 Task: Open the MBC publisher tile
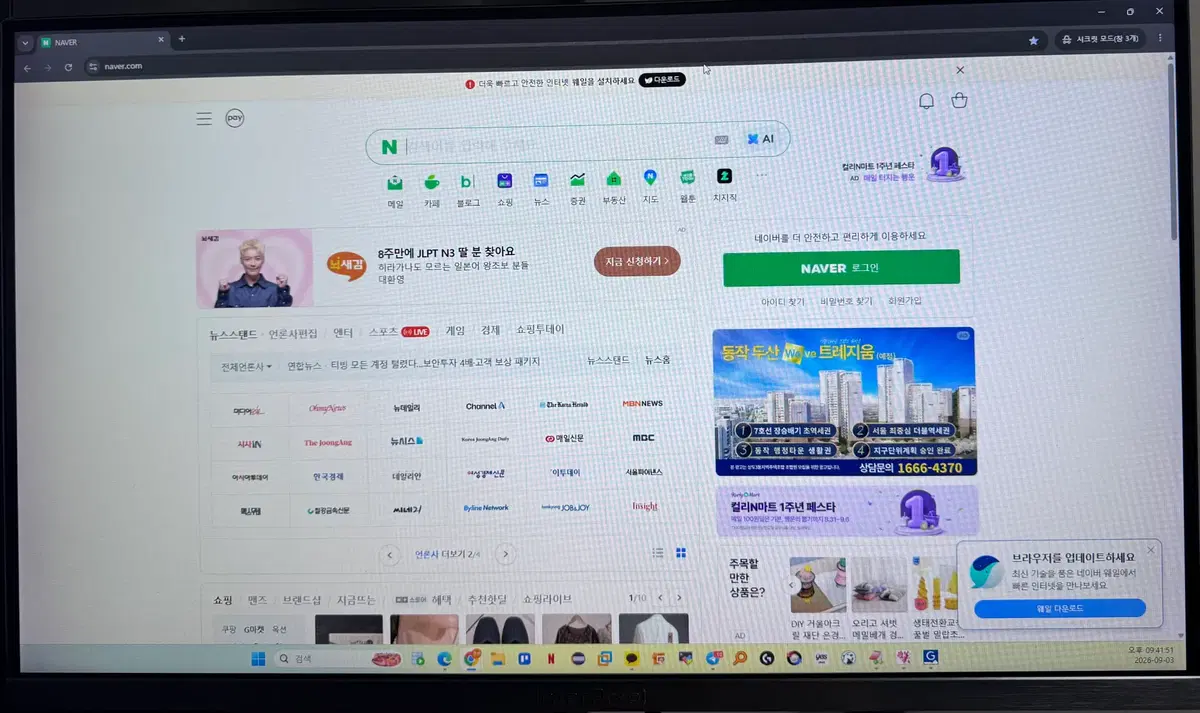point(643,438)
